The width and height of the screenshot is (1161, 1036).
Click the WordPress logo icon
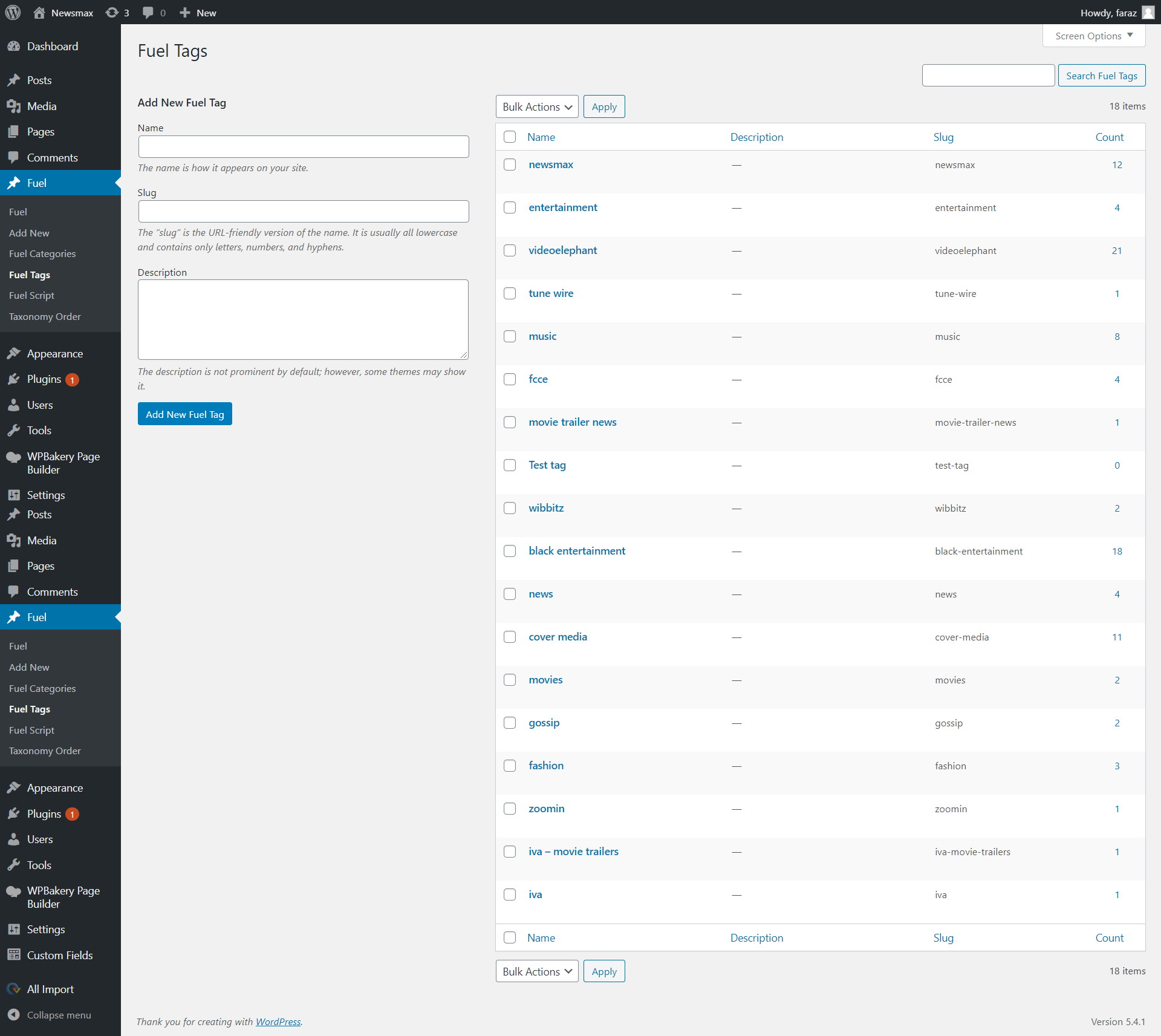(x=13, y=12)
